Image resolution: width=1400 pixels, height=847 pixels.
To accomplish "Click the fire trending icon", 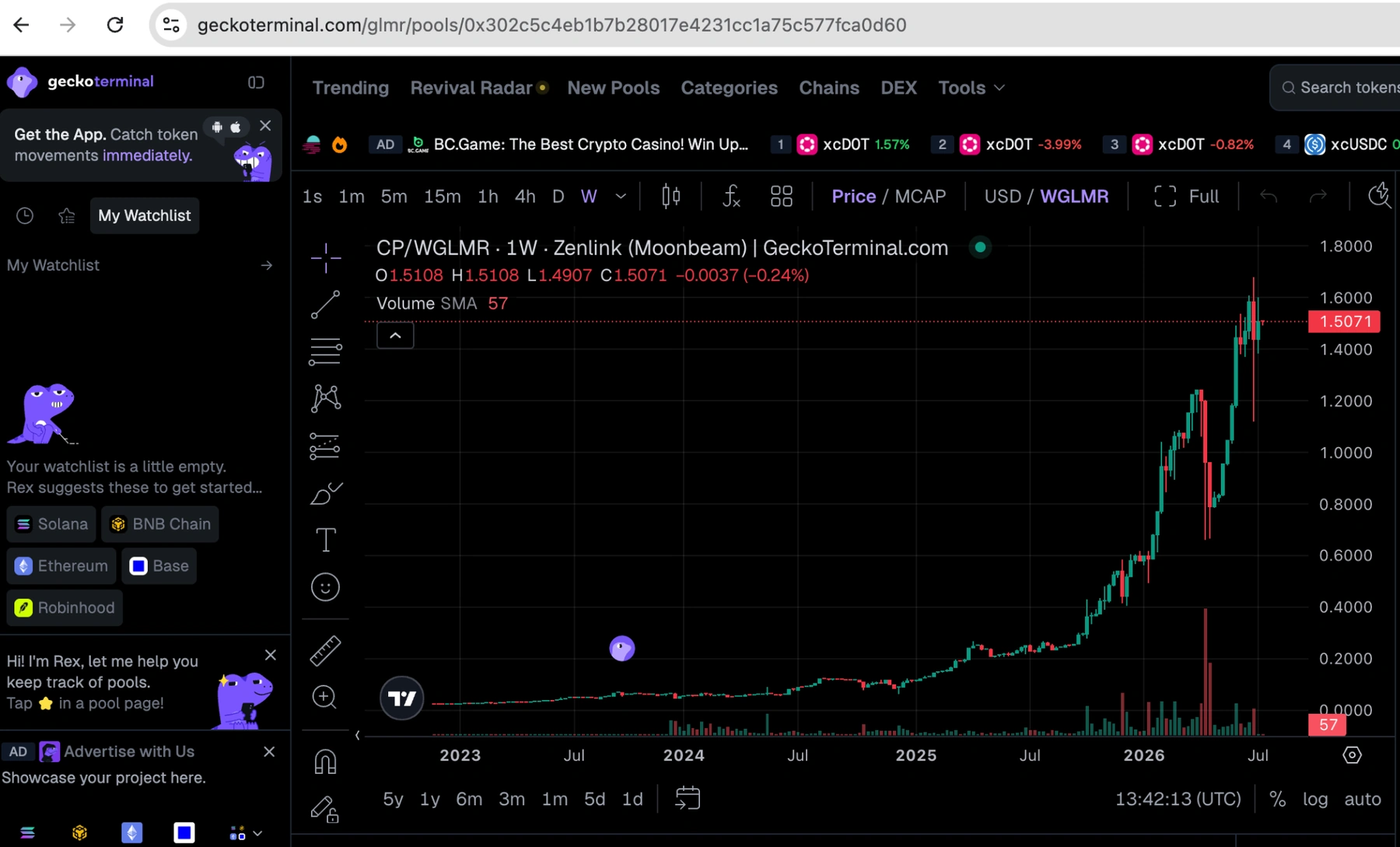I will click(x=340, y=145).
